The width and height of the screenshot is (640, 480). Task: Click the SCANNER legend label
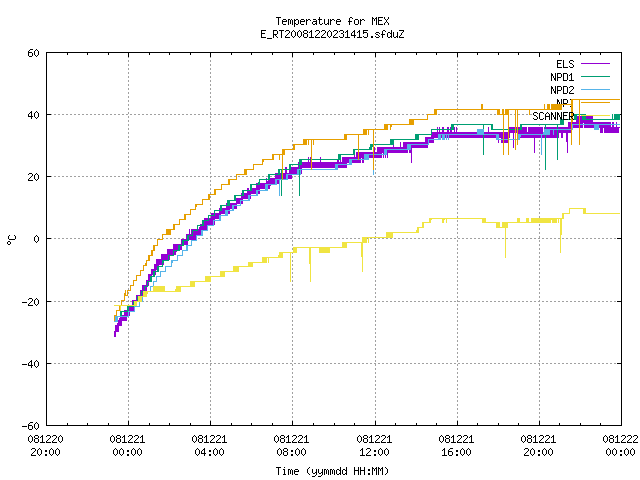coord(553,116)
